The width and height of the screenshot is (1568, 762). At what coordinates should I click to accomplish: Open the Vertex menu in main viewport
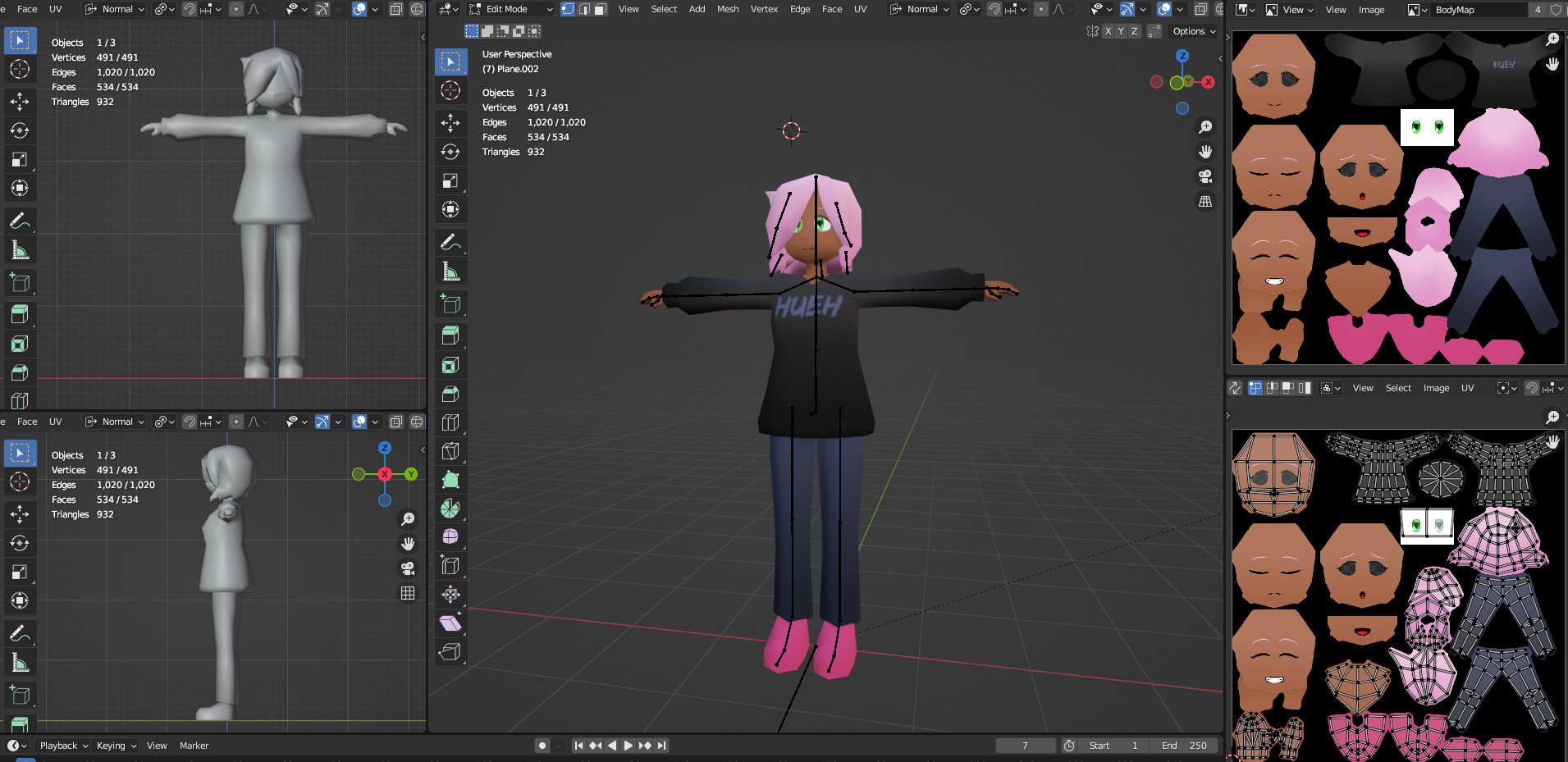pyautogui.click(x=764, y=9)
